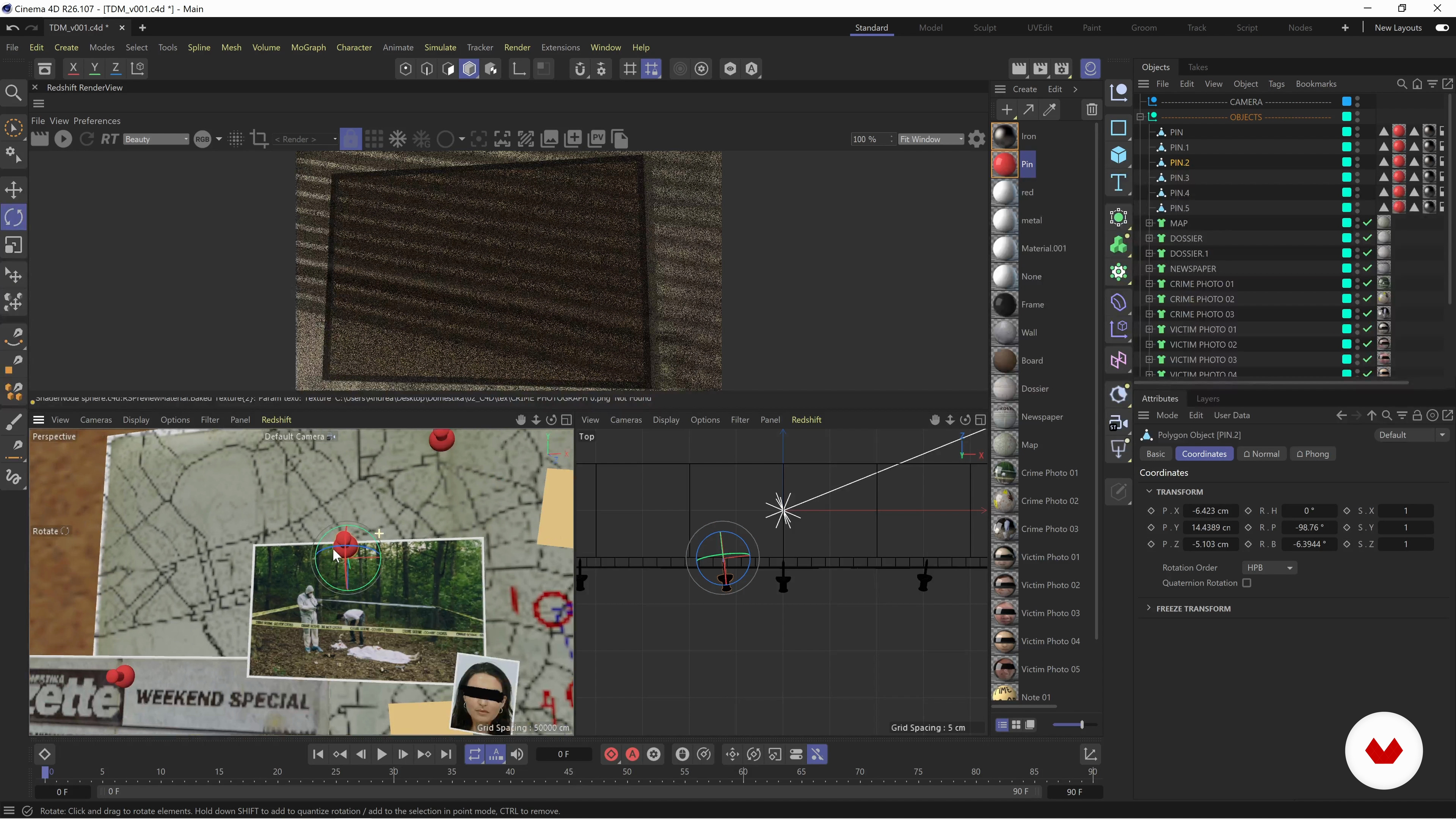Refresh the Redshift render
Screen dimensions: 1456x819
point(86,139)
